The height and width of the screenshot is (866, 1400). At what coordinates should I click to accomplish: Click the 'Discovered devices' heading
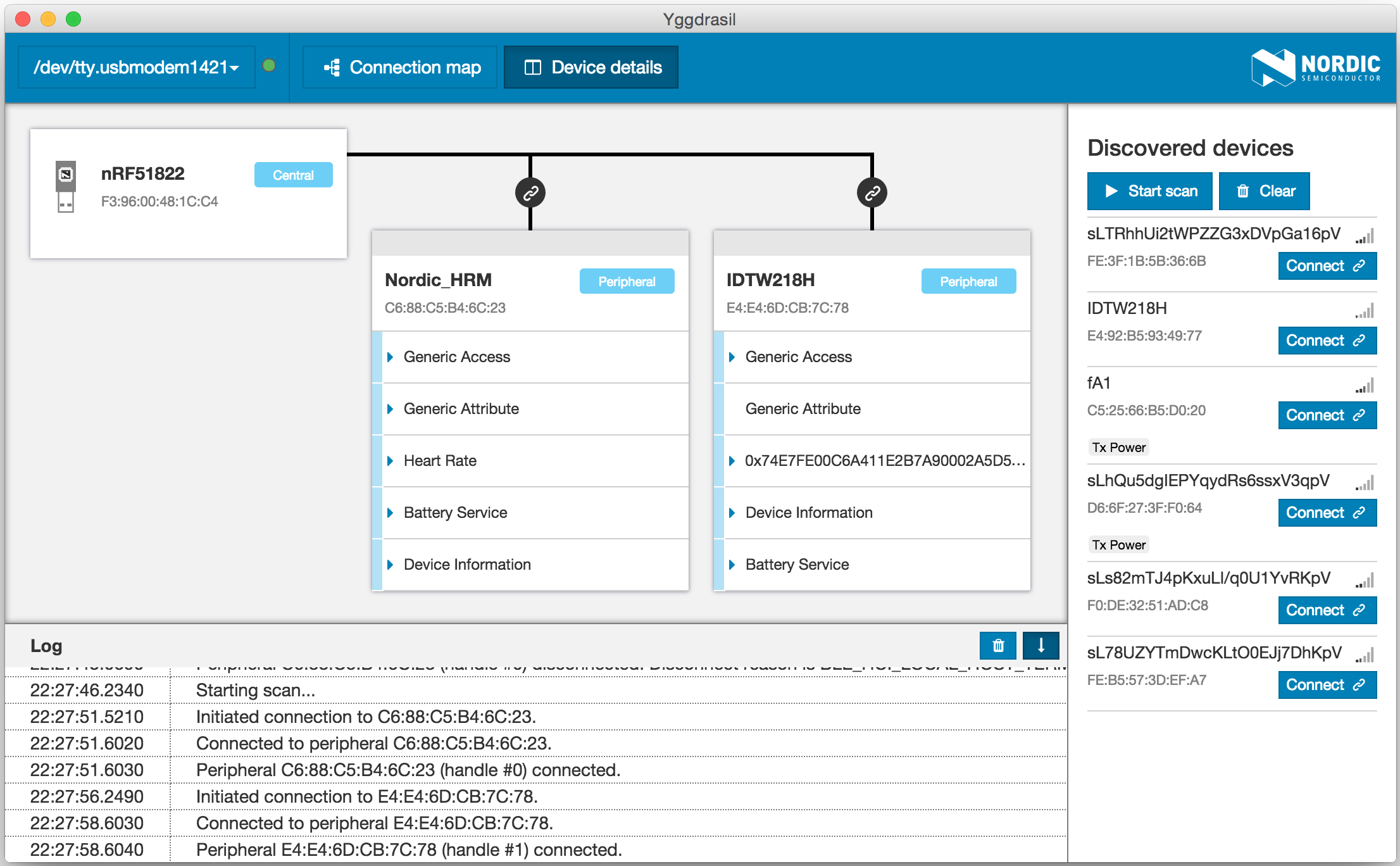pos(1190,147)
